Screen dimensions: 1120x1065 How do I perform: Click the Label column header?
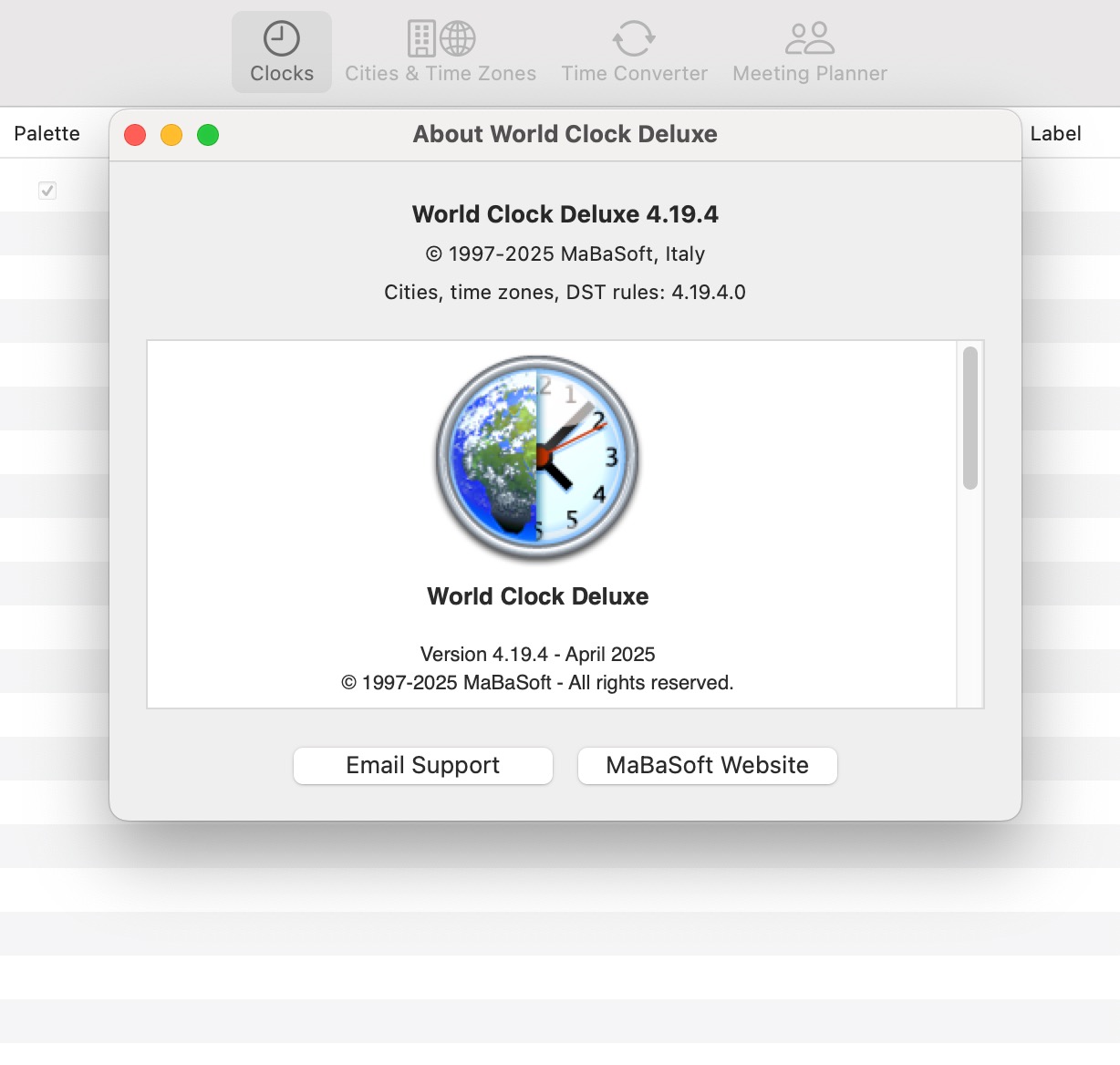(x=1055, y=133)
